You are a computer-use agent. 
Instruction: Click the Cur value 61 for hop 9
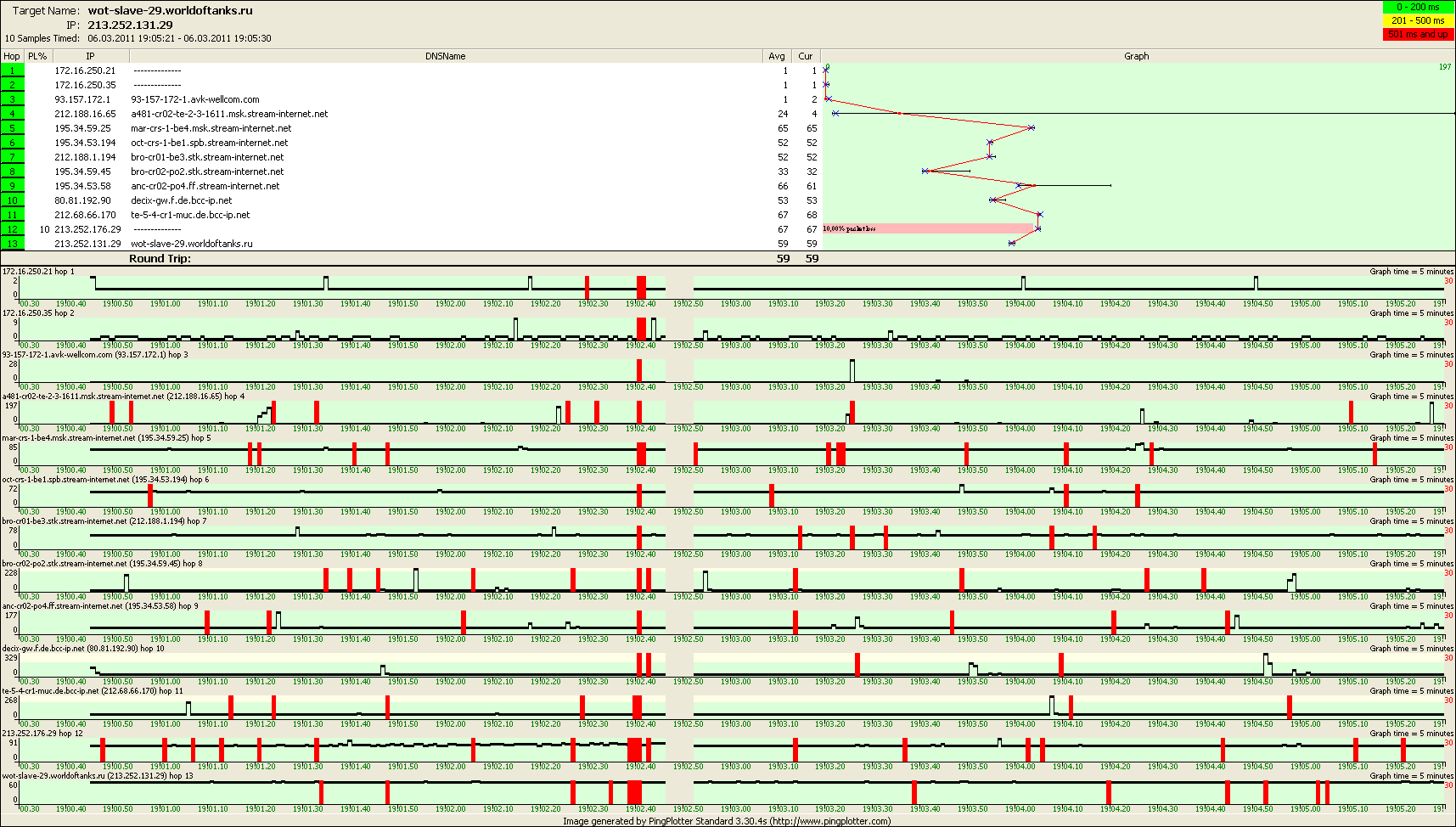812,186
